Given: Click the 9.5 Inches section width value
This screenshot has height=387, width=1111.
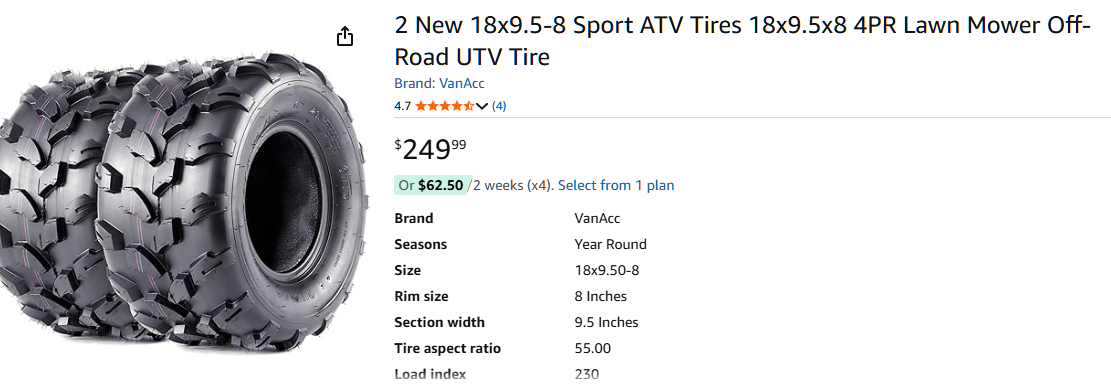Looking at the screenshot, I should [606, 322].
